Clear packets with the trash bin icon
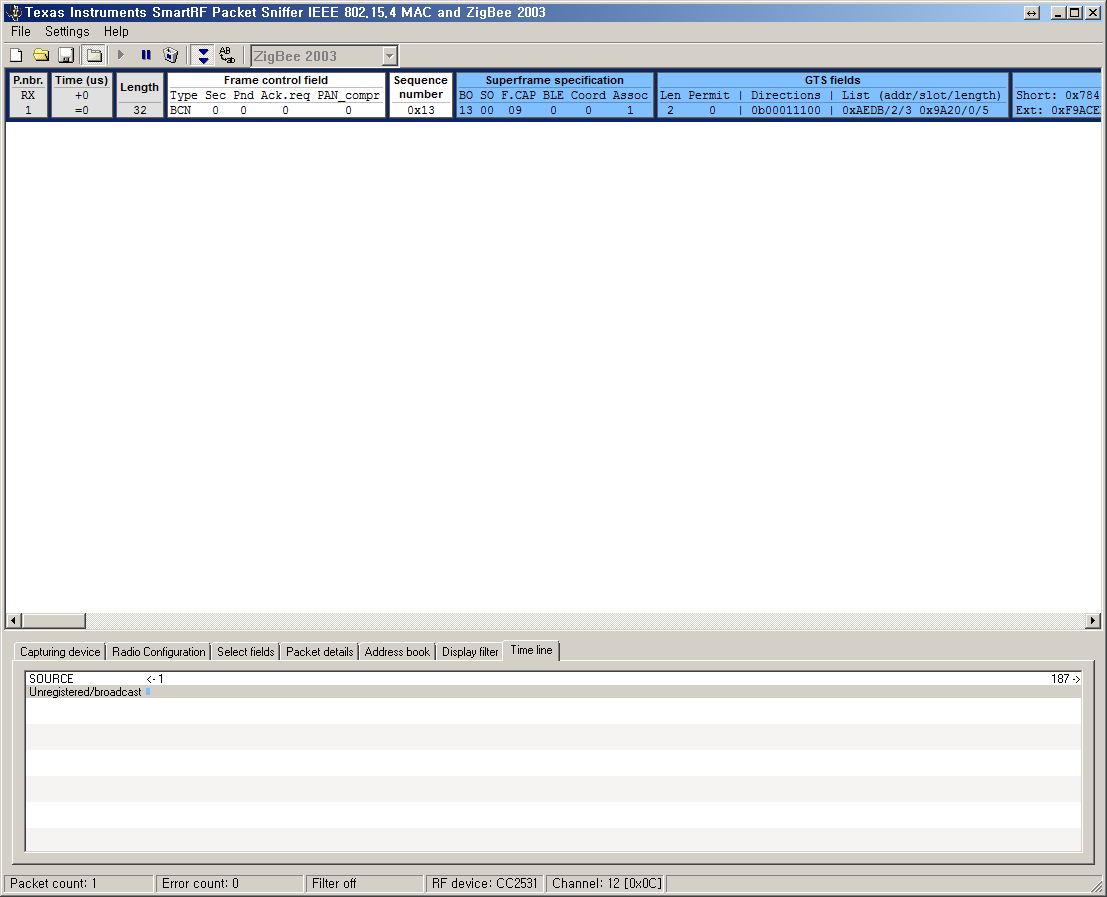 point(171,55)
